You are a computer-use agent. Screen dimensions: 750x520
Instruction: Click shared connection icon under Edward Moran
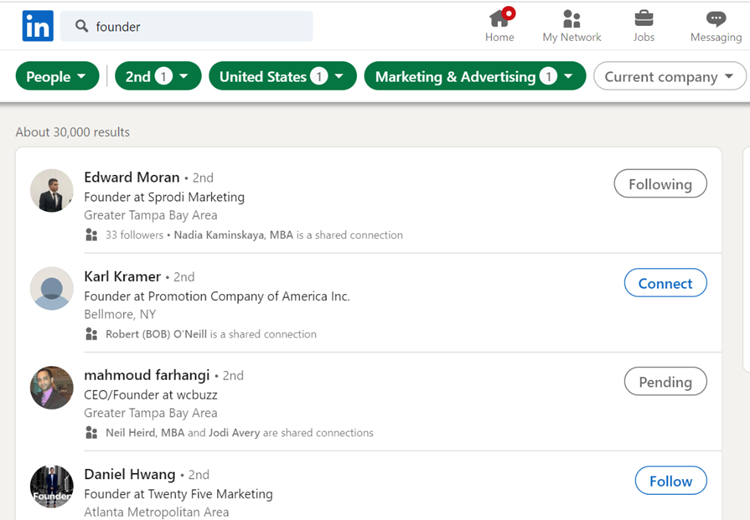coord(91,235)
